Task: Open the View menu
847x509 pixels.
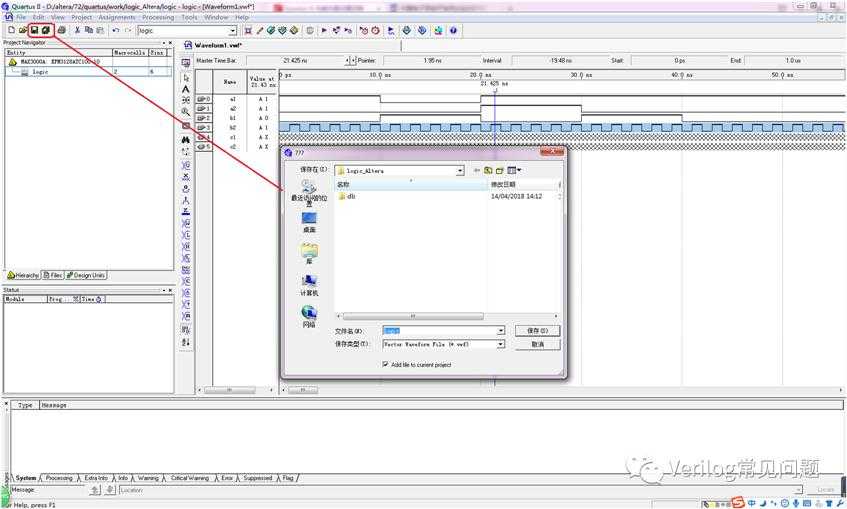Action: [x=58, y=17]
